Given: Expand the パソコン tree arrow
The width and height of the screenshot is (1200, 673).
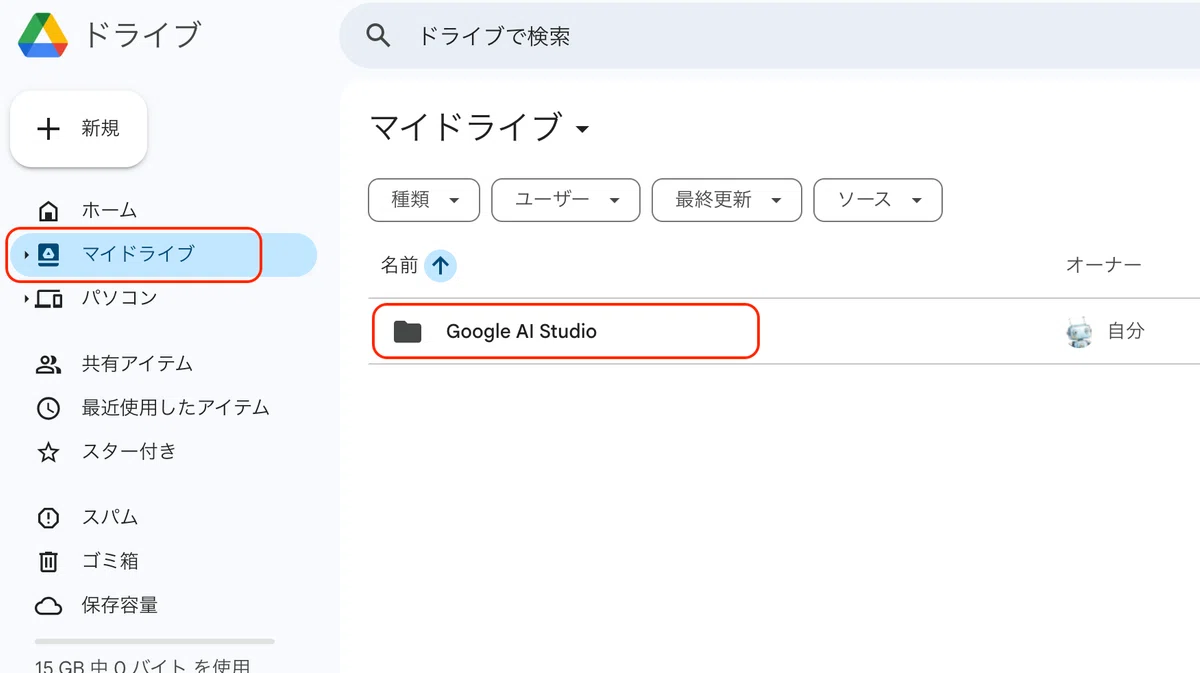Looking at the screenshot, I should [x=26, y=298].
